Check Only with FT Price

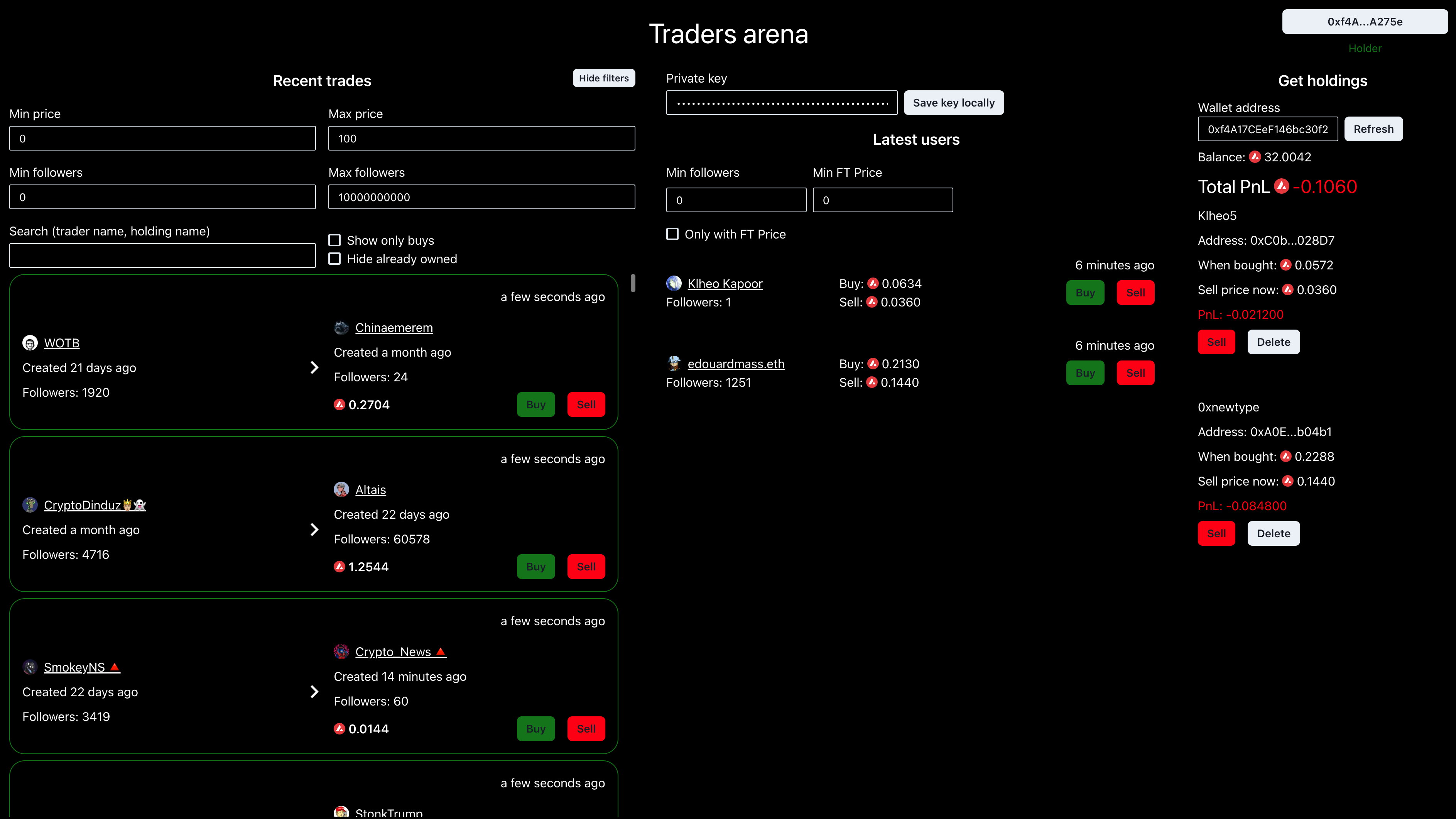tap(672, 234)
